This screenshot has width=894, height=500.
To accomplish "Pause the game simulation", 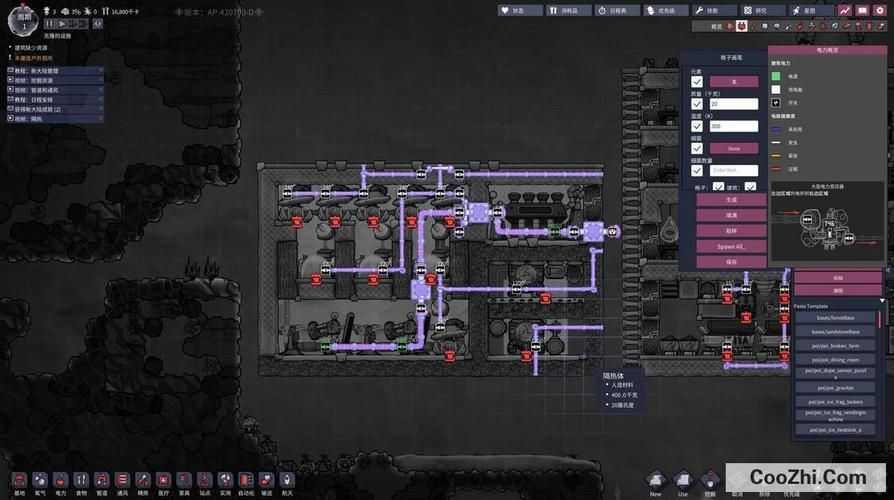I will [x=49, y=24].
